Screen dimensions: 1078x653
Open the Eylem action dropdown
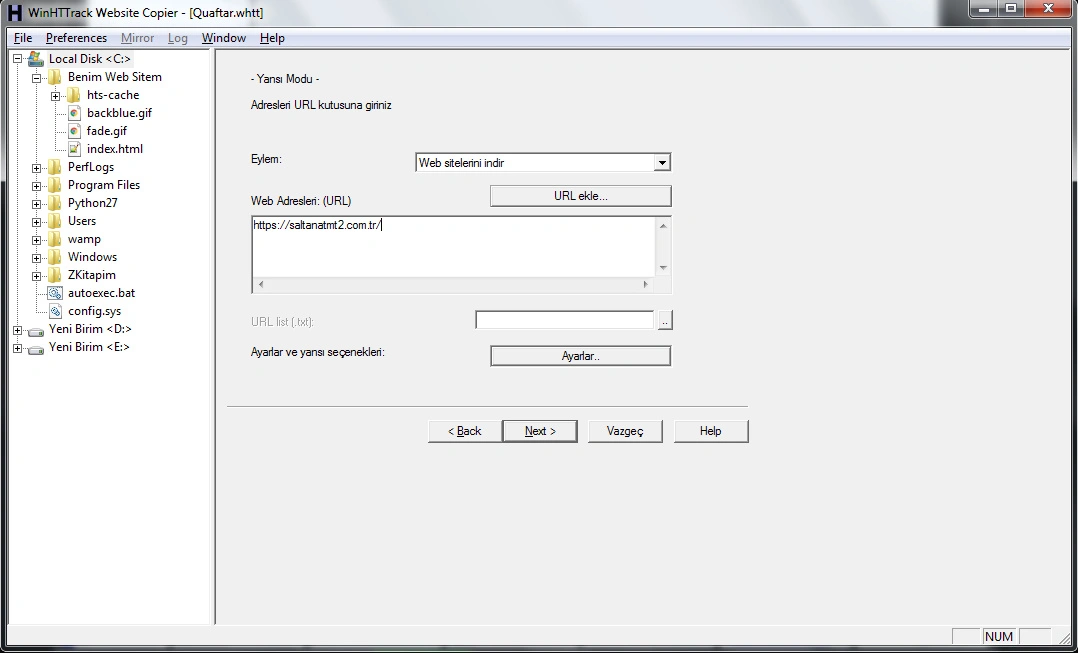[x=661, y=163]
